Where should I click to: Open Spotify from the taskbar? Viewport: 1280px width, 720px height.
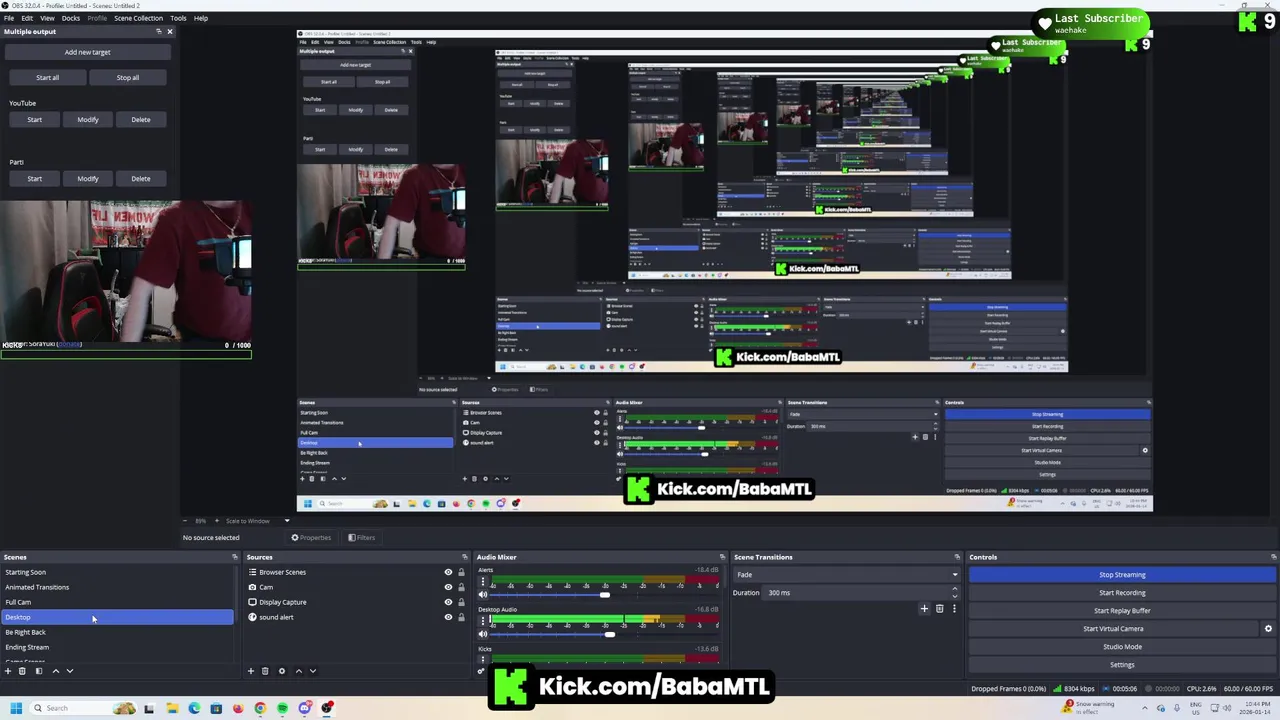point(282,708)
